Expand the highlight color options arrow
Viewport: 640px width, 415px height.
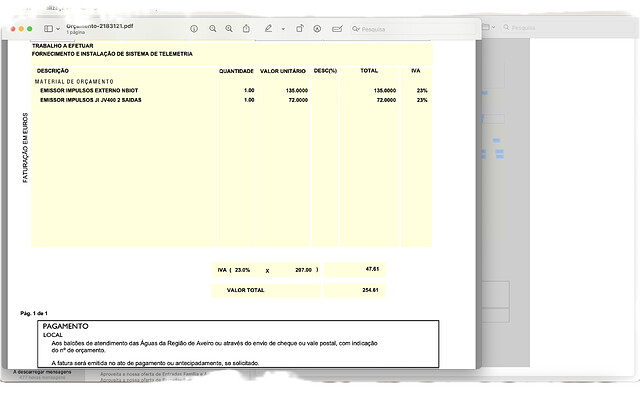pos(283,29)
